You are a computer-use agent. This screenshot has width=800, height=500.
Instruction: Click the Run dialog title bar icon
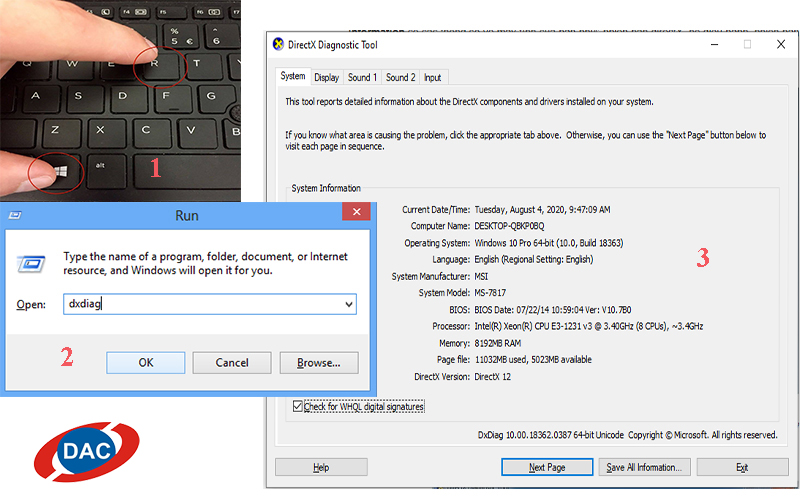pyautogui.click(x=15, y=215)
